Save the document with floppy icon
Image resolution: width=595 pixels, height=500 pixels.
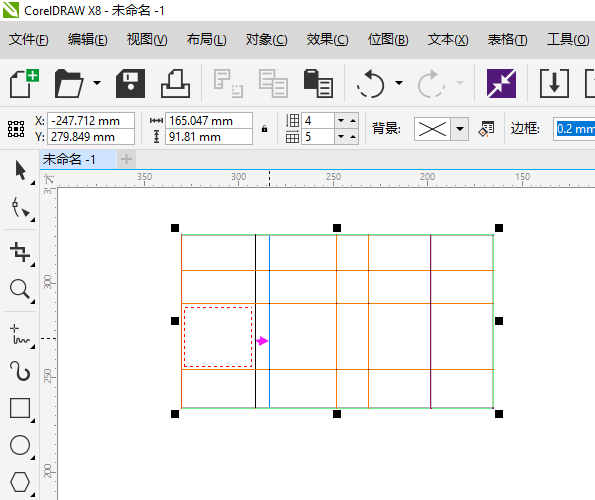130,83
